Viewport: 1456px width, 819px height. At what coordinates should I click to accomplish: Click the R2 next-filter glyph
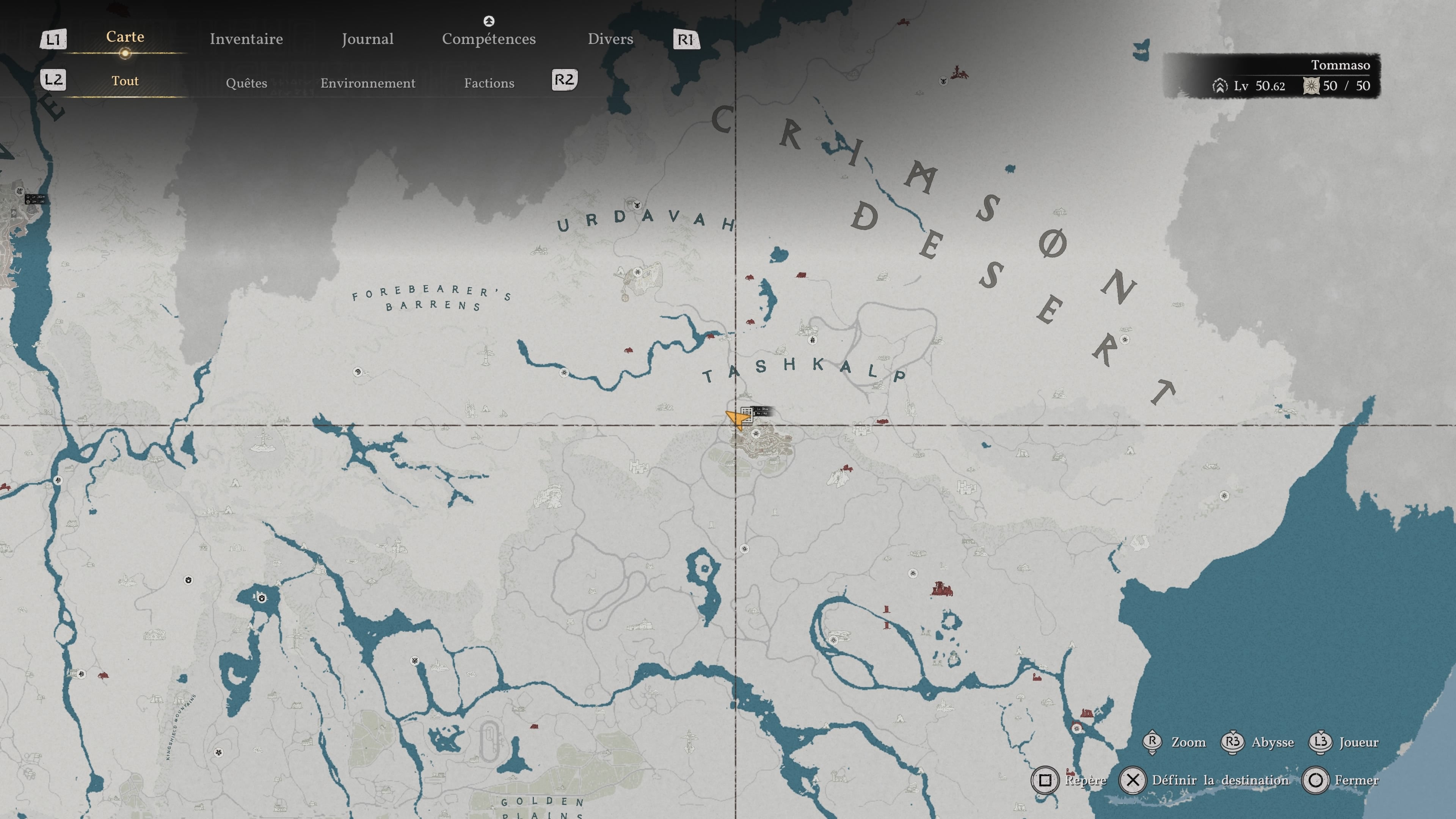(x=565, y=80)
